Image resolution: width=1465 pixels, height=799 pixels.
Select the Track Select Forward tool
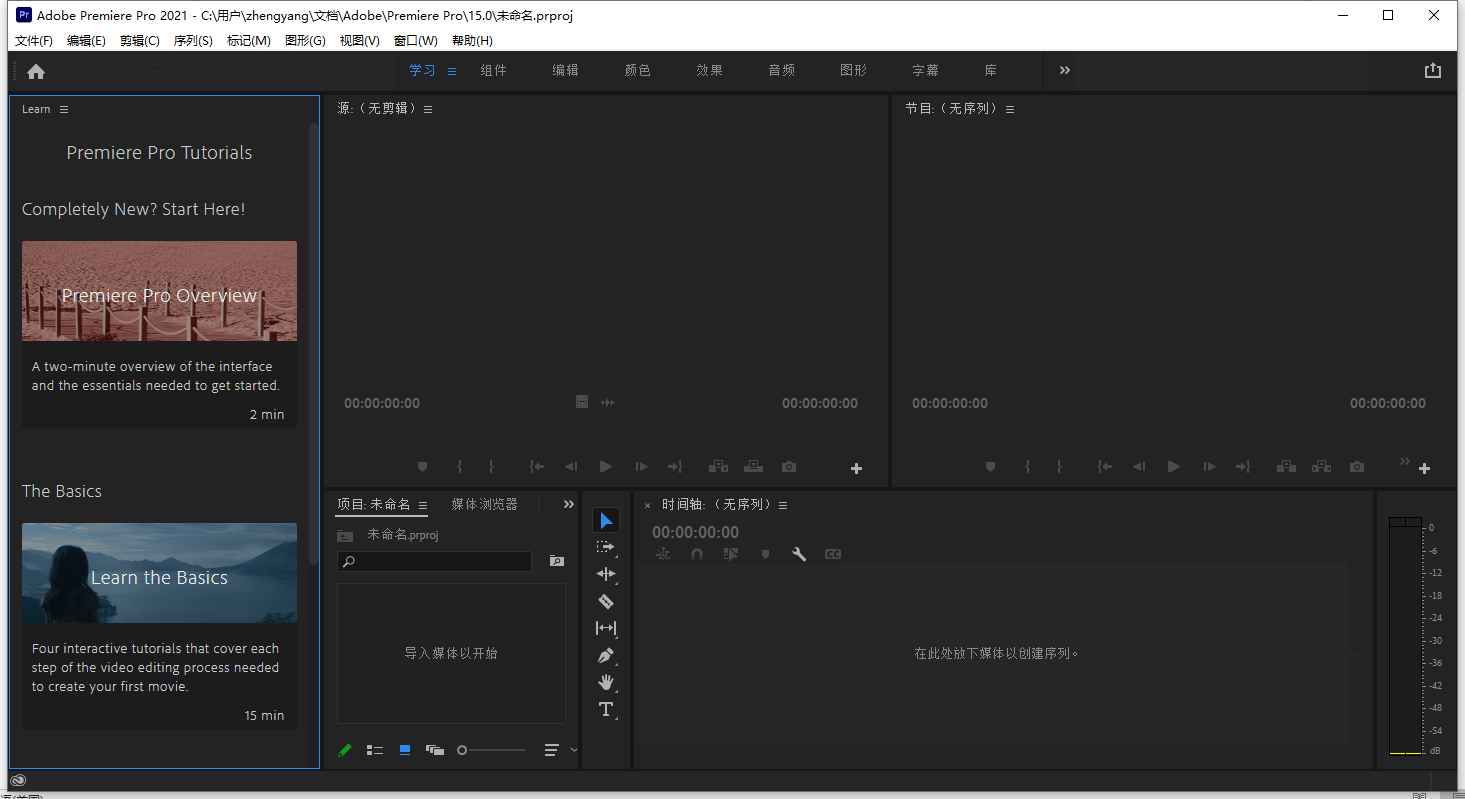pyautogui.click(x=606, y=547)
